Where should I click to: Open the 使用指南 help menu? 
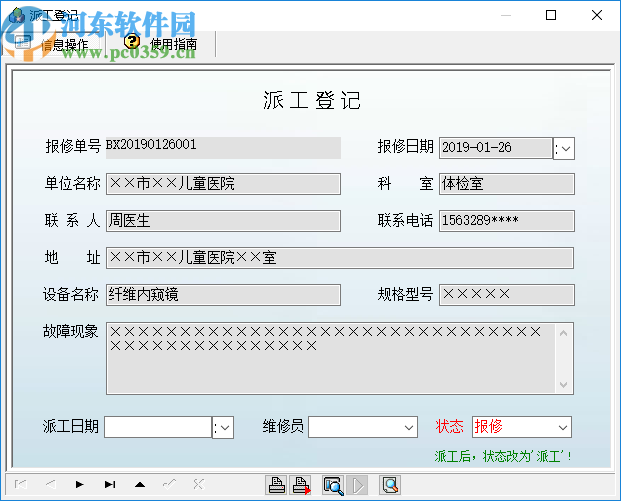tap(161, 43)
